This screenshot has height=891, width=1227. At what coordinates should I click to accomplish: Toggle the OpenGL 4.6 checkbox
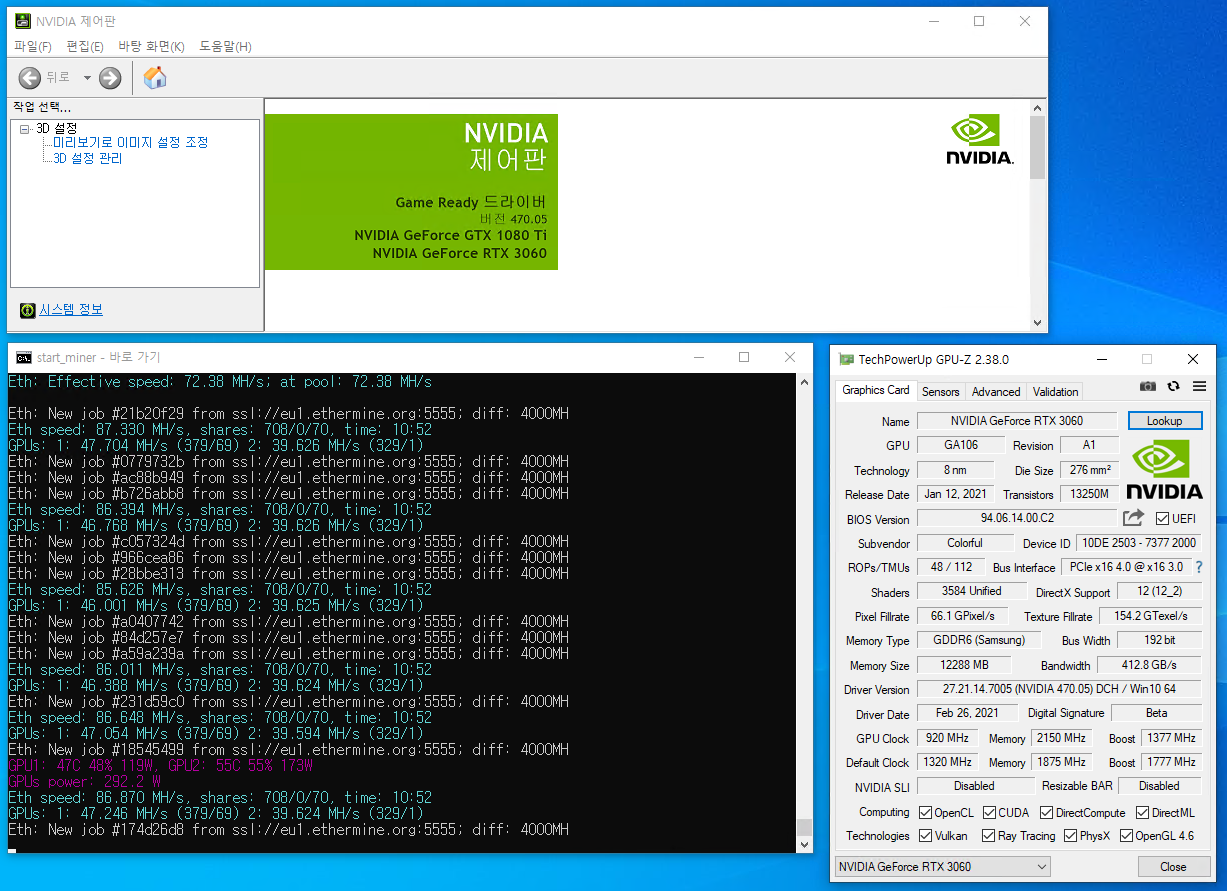click(x=1126, y=836)
